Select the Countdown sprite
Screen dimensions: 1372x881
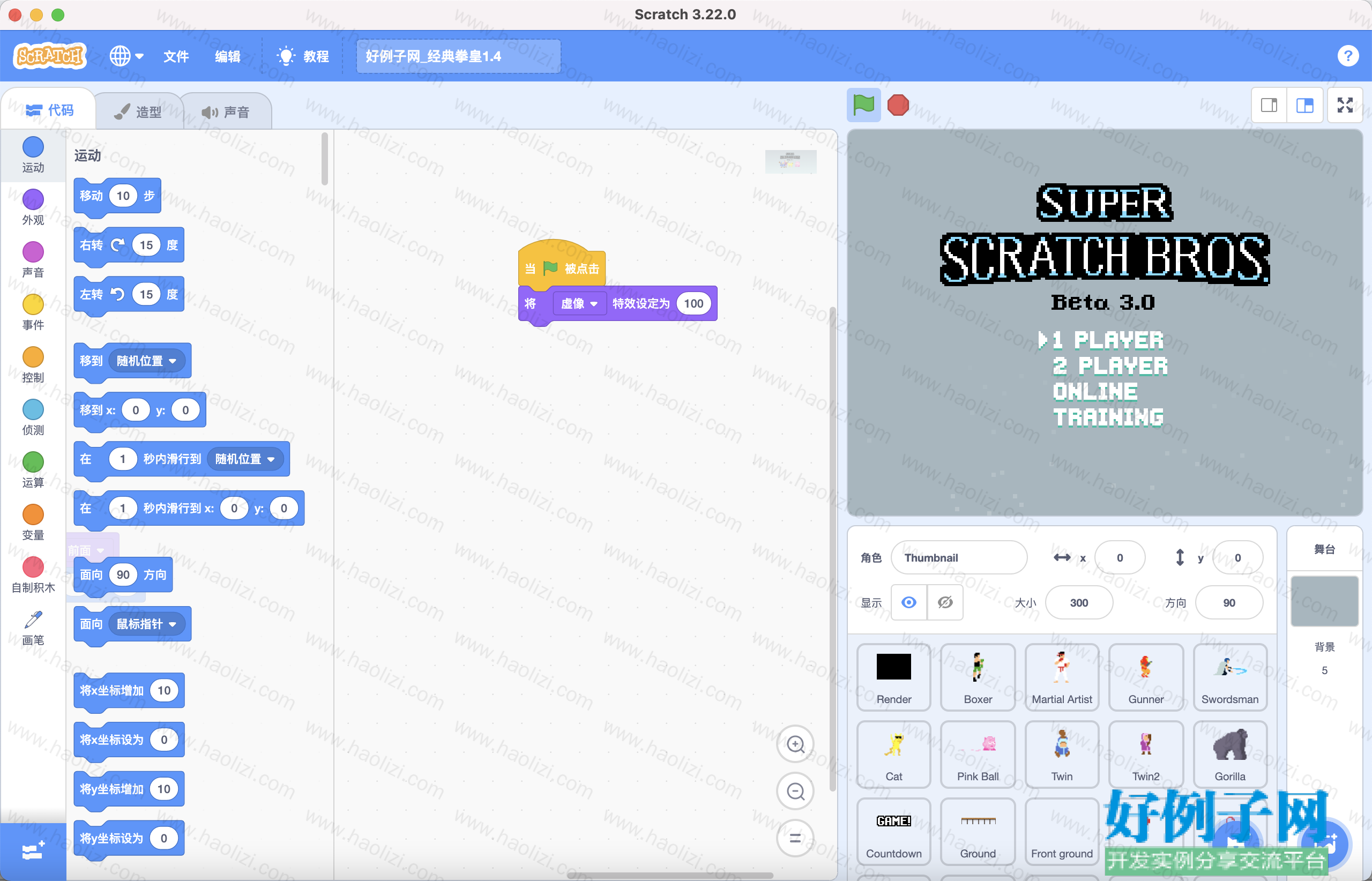coord(894,832)
